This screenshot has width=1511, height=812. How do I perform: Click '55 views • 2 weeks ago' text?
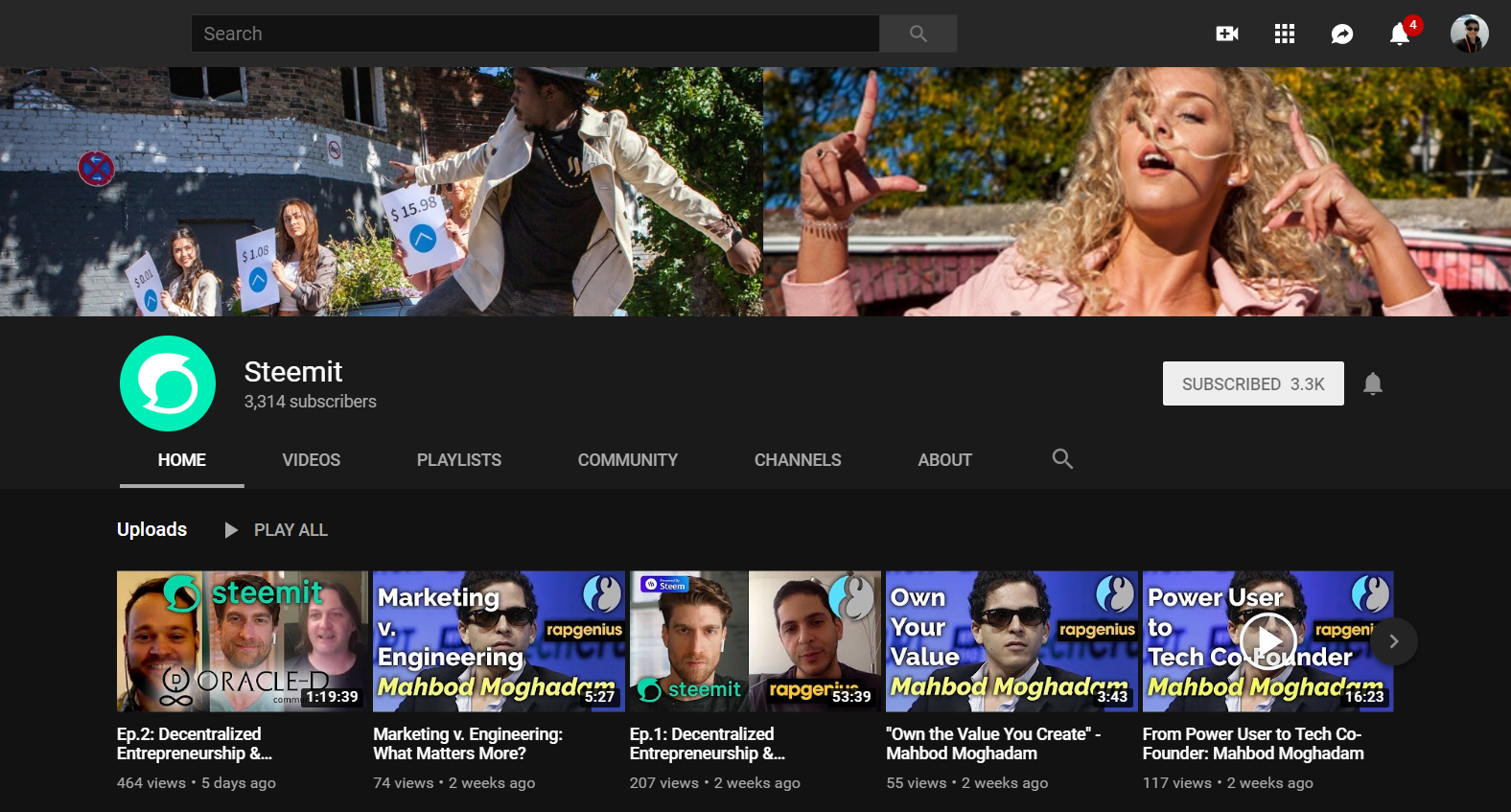[x=967, y=783]
